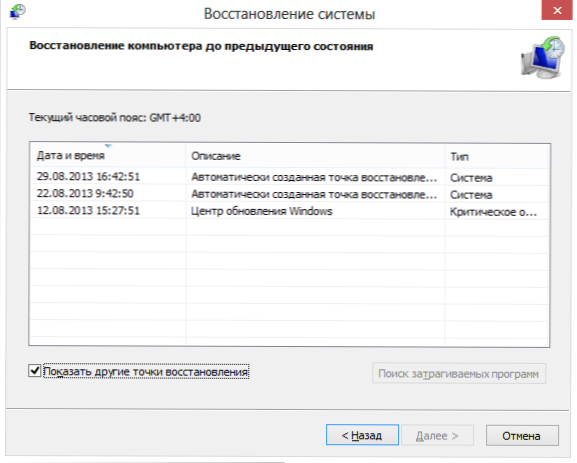Select the Центр обновления Windows entry

point(262,211)
